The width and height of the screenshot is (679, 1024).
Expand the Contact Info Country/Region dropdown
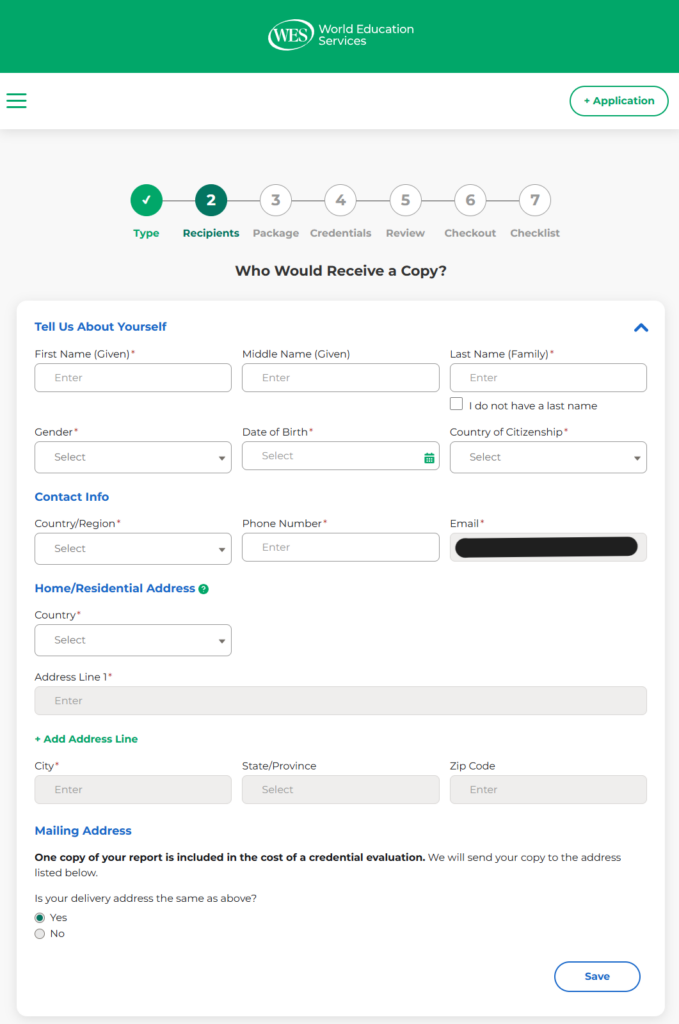pyautogui.click(x=133, y=548)
